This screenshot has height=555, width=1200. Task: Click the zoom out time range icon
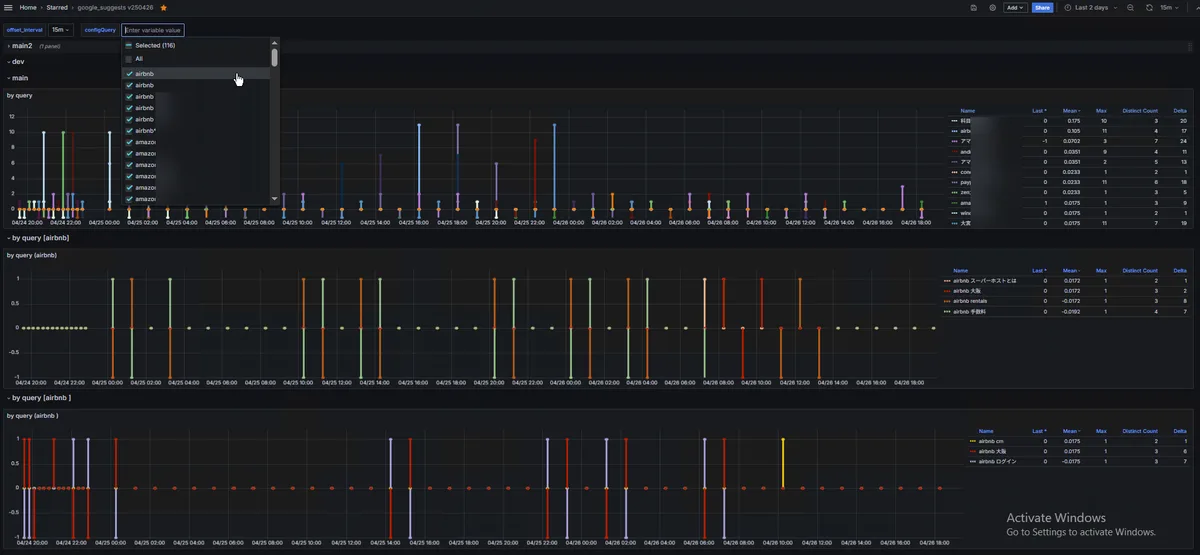point(1130,7)
